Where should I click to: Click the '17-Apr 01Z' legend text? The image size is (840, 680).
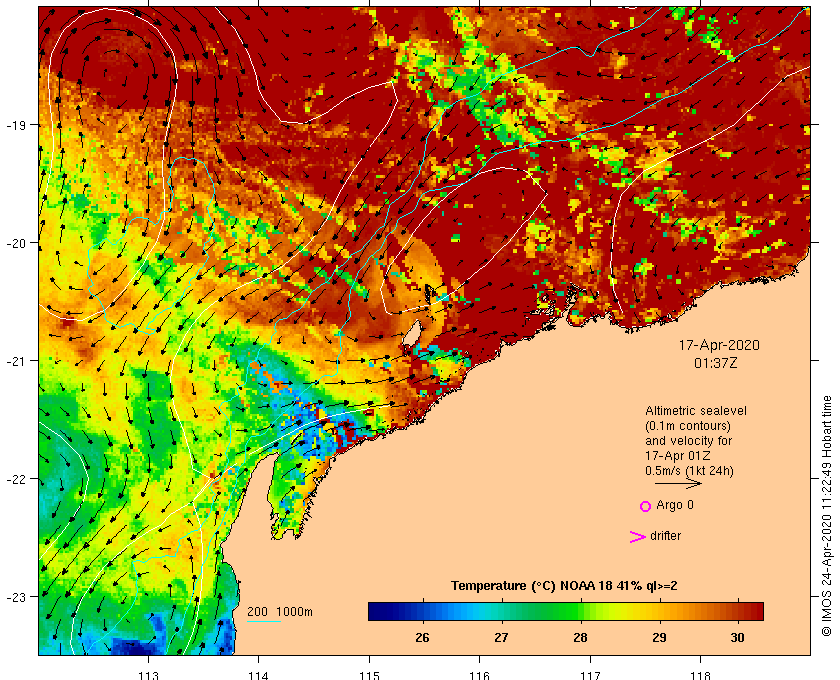click(x=678, y=456)
